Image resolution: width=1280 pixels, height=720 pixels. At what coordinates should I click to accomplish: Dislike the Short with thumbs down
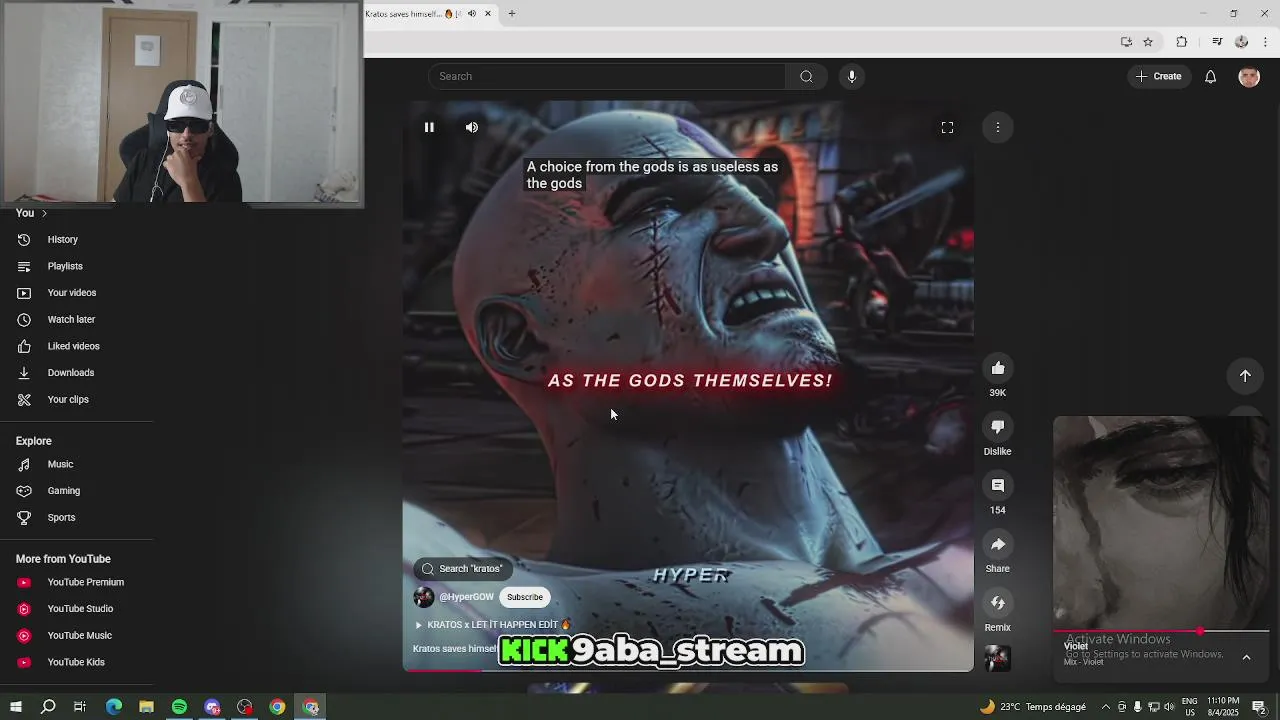pos(998,427)
